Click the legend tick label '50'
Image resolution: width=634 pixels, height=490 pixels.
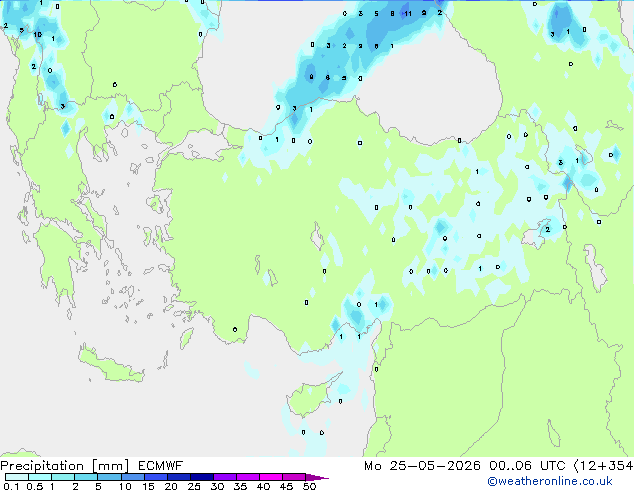click(309, 486)
